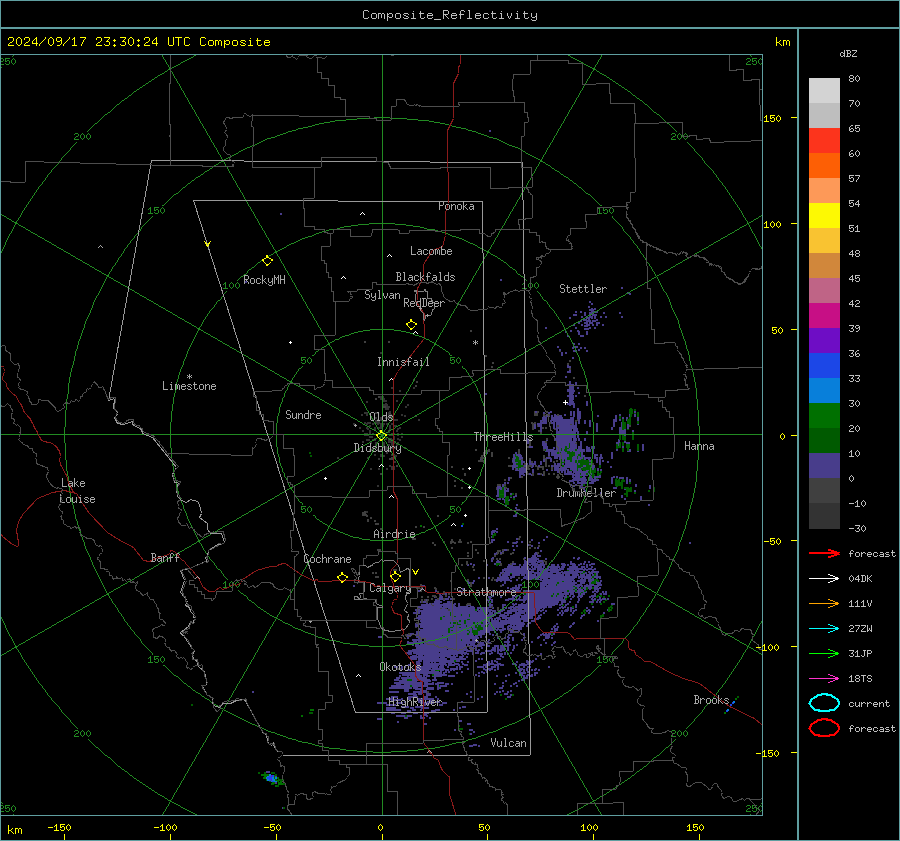Click the Blackfalds town label
Screen dimensions: 900x841
point(425,277)
